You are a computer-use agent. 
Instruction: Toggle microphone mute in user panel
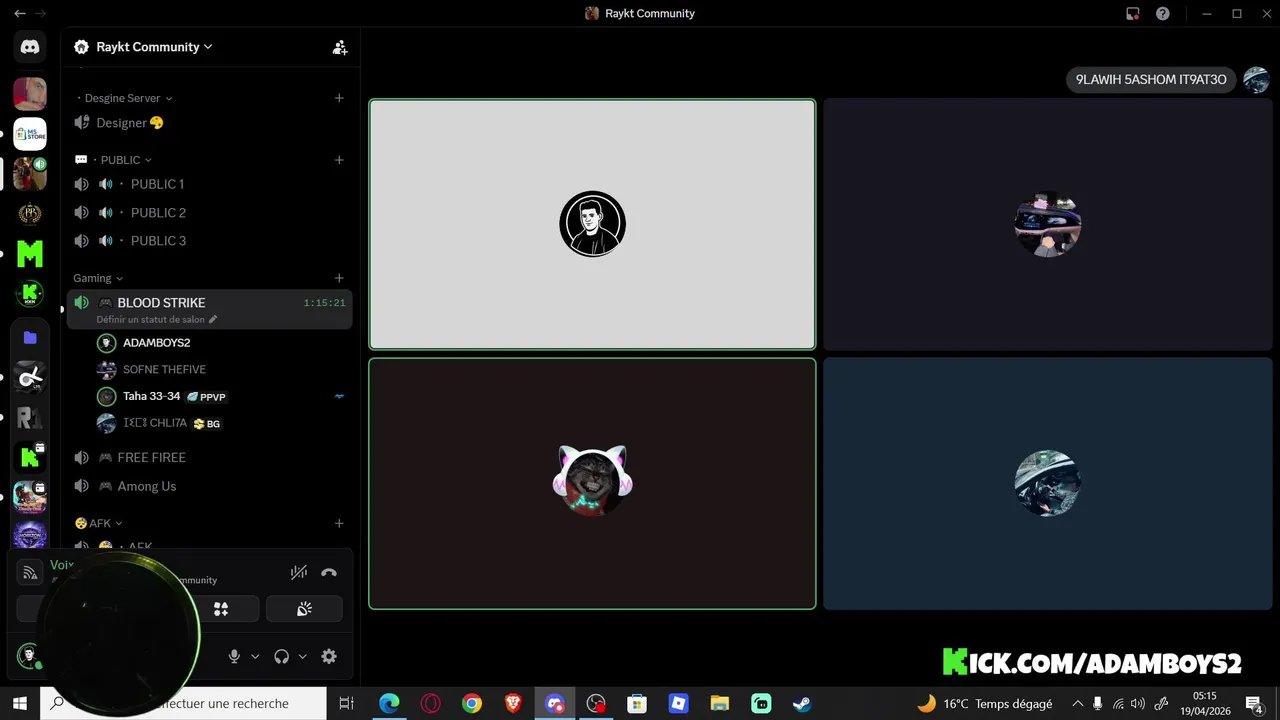pyautogui.click(x=234, y=657)
